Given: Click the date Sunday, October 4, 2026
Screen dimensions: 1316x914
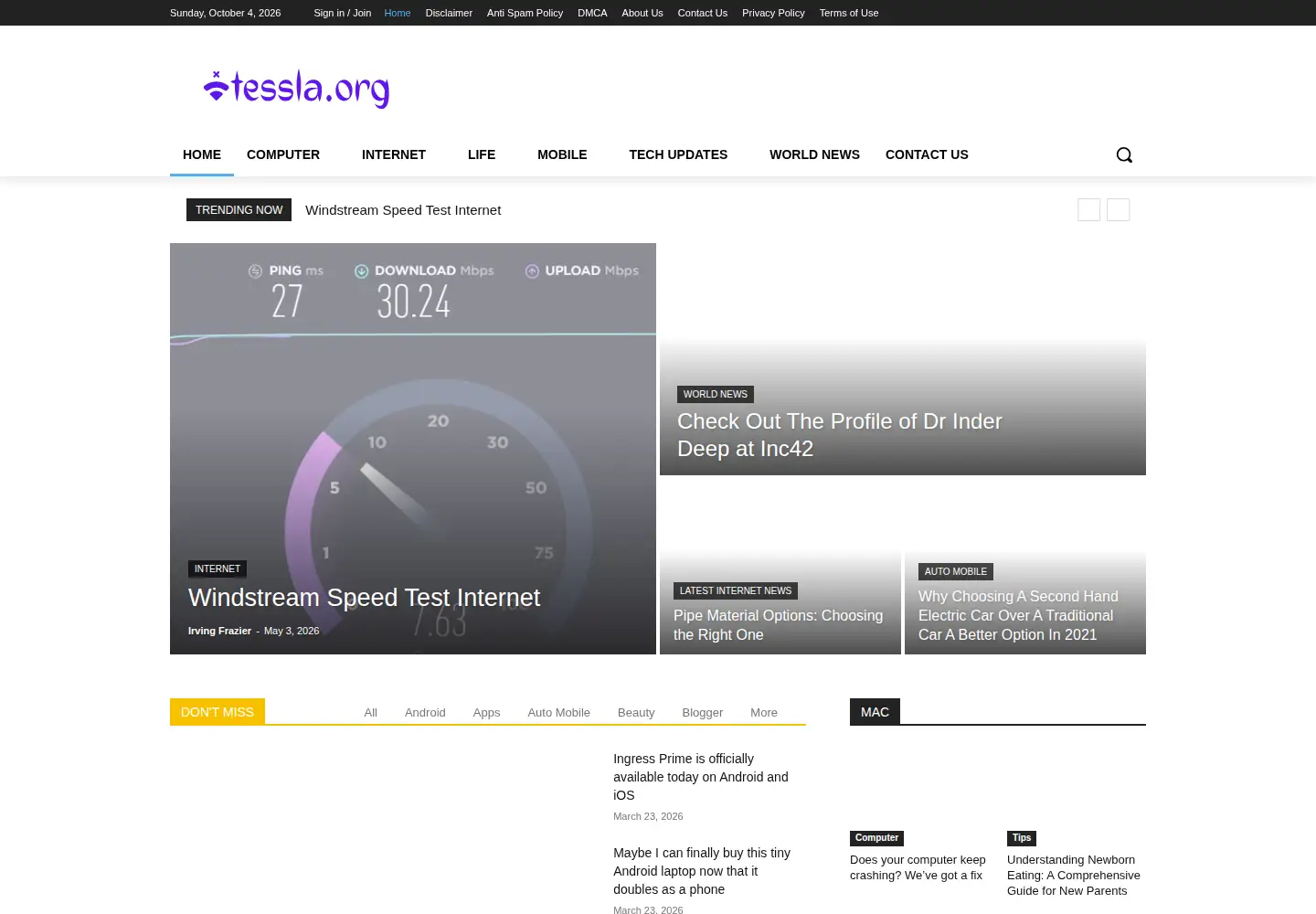Looking at the screenshot, I should (x=225, y=13).
